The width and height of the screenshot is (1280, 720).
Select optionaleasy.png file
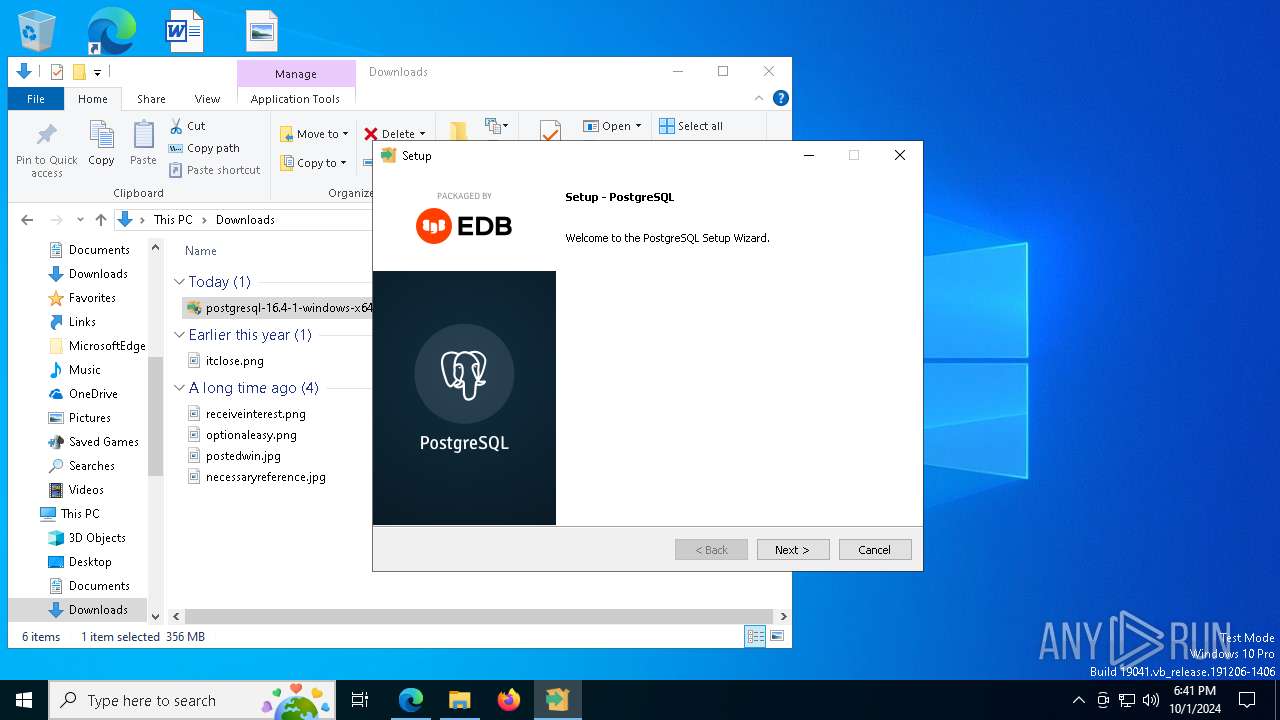point(251,435)
